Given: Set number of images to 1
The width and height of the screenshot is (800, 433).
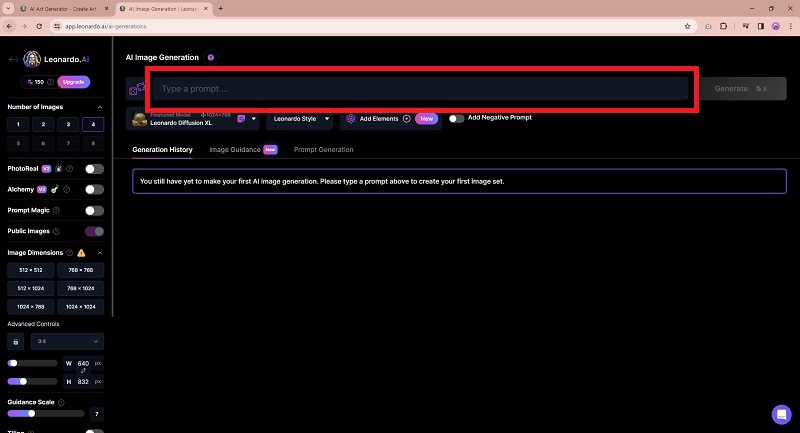Looking at the screenshot, I should click(x=18, y=124).
